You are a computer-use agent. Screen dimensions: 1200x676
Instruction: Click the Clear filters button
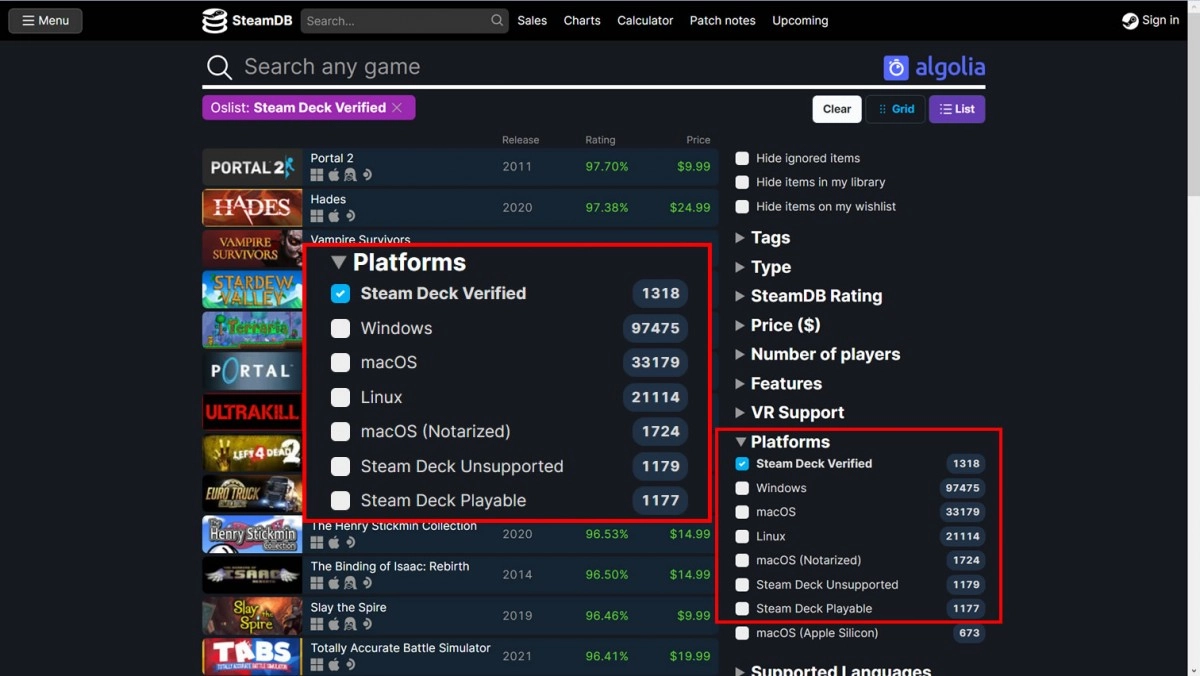click(x=837, y=109)
